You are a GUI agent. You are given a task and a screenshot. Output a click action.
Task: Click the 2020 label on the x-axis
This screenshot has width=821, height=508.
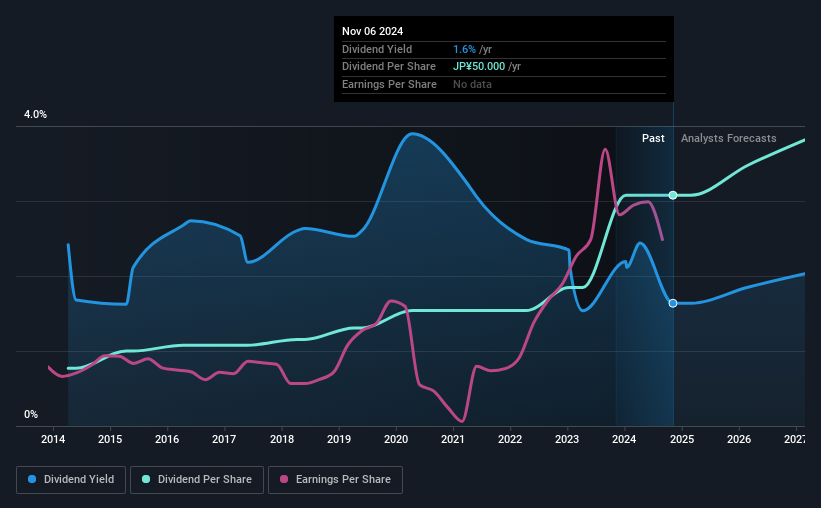click(396, 439)
